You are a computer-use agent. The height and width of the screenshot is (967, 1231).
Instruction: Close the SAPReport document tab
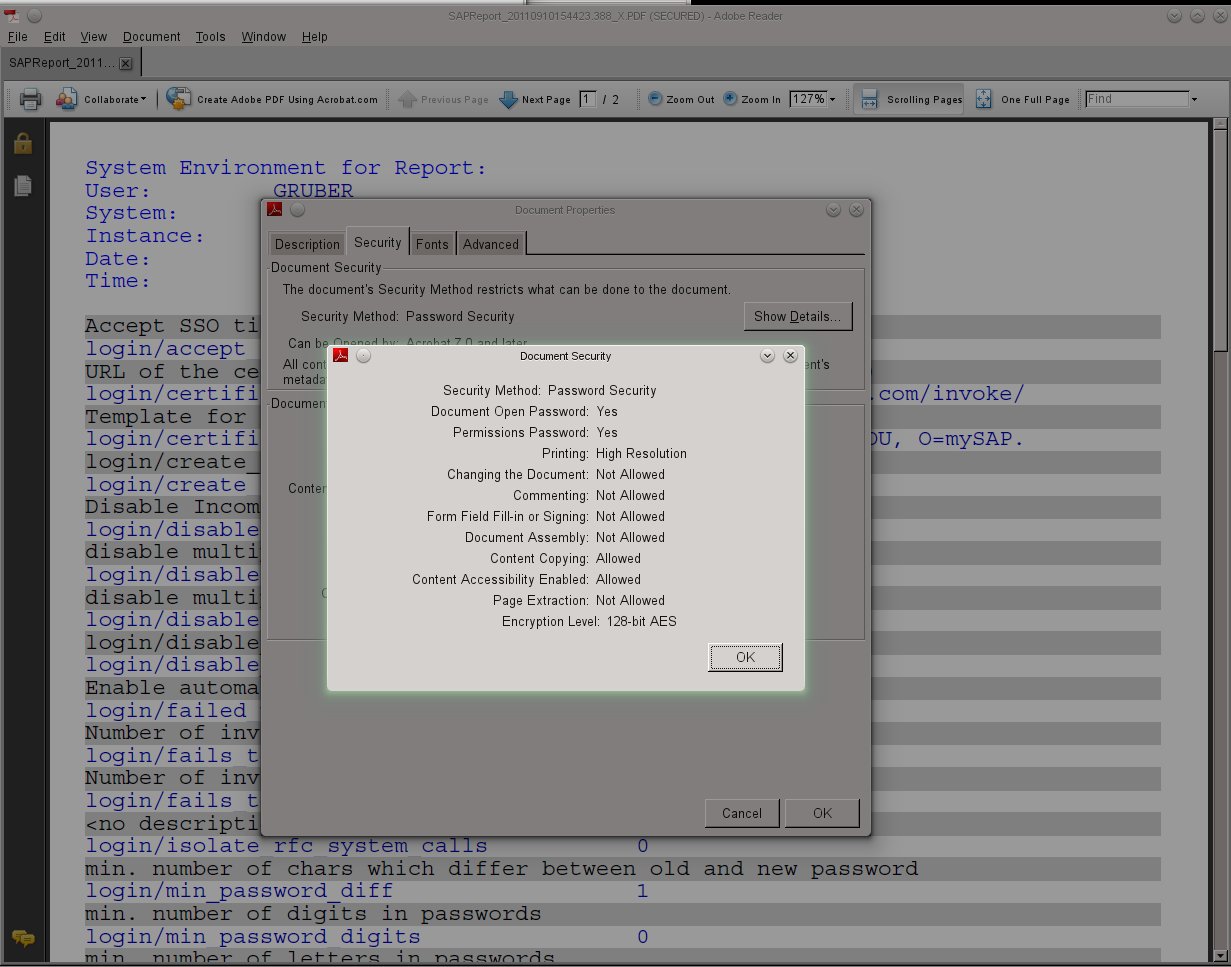tap(125, 63)
